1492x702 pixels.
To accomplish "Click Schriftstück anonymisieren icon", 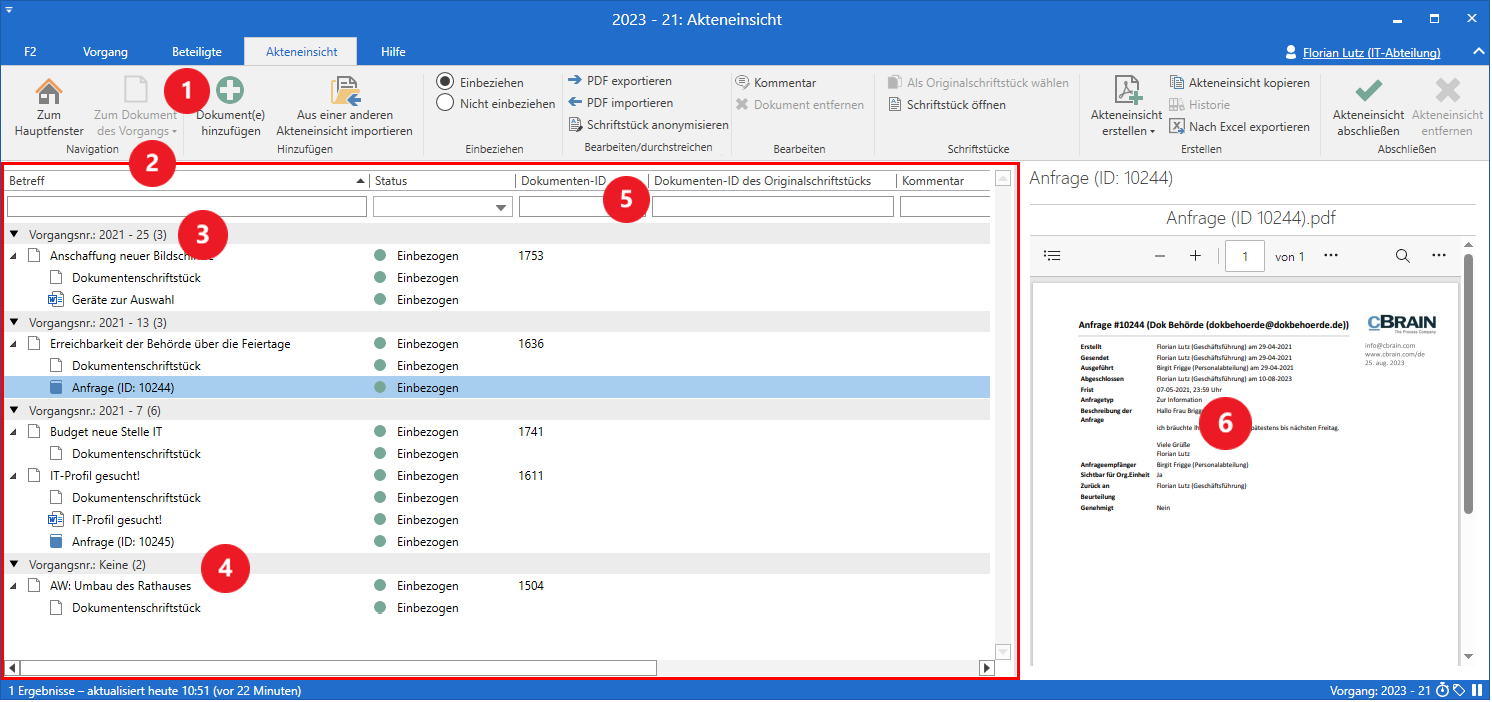I will tap(575, 125).
